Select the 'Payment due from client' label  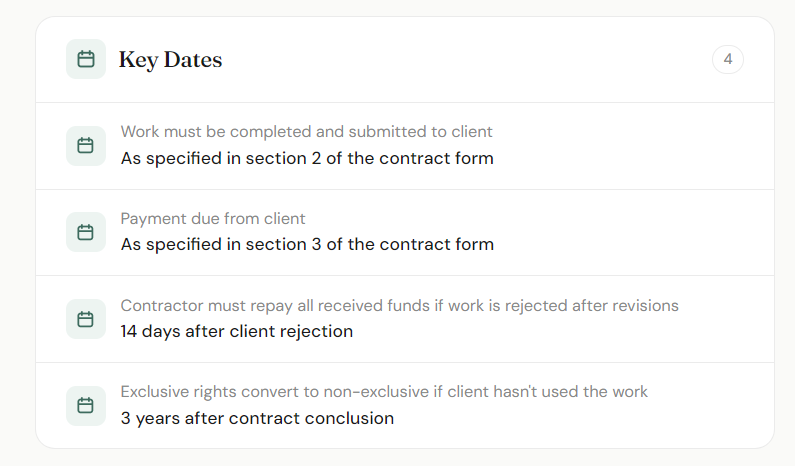point(213,218)
